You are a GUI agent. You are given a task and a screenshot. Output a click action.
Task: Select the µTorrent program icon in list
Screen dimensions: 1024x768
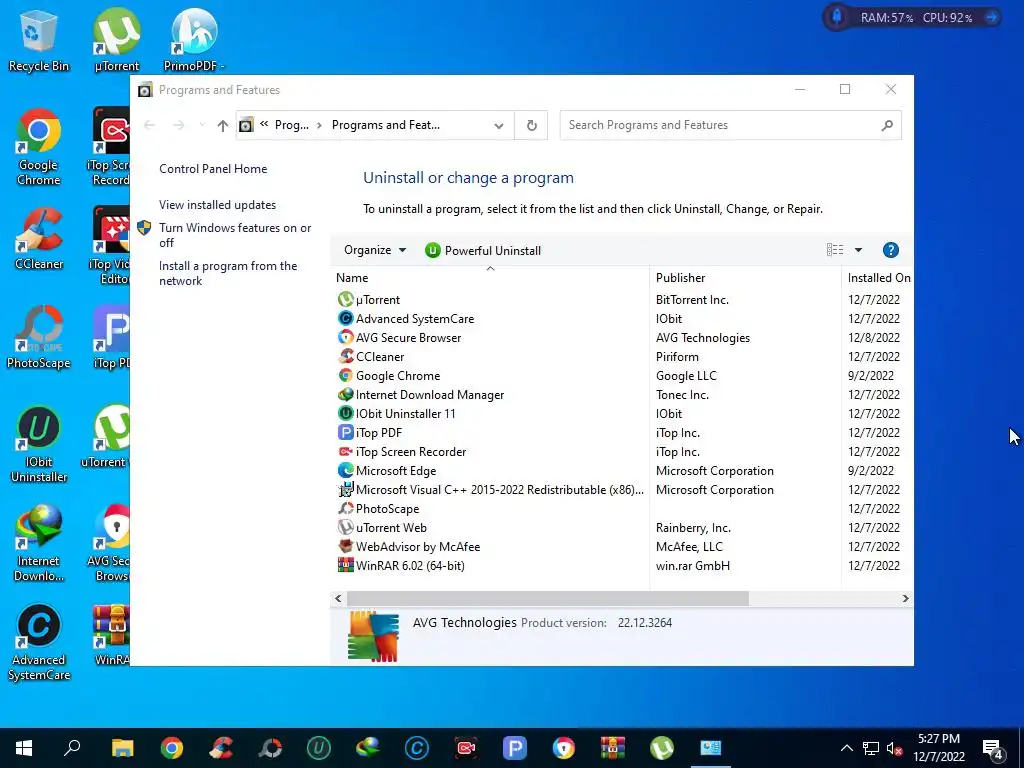click(345, 300)
